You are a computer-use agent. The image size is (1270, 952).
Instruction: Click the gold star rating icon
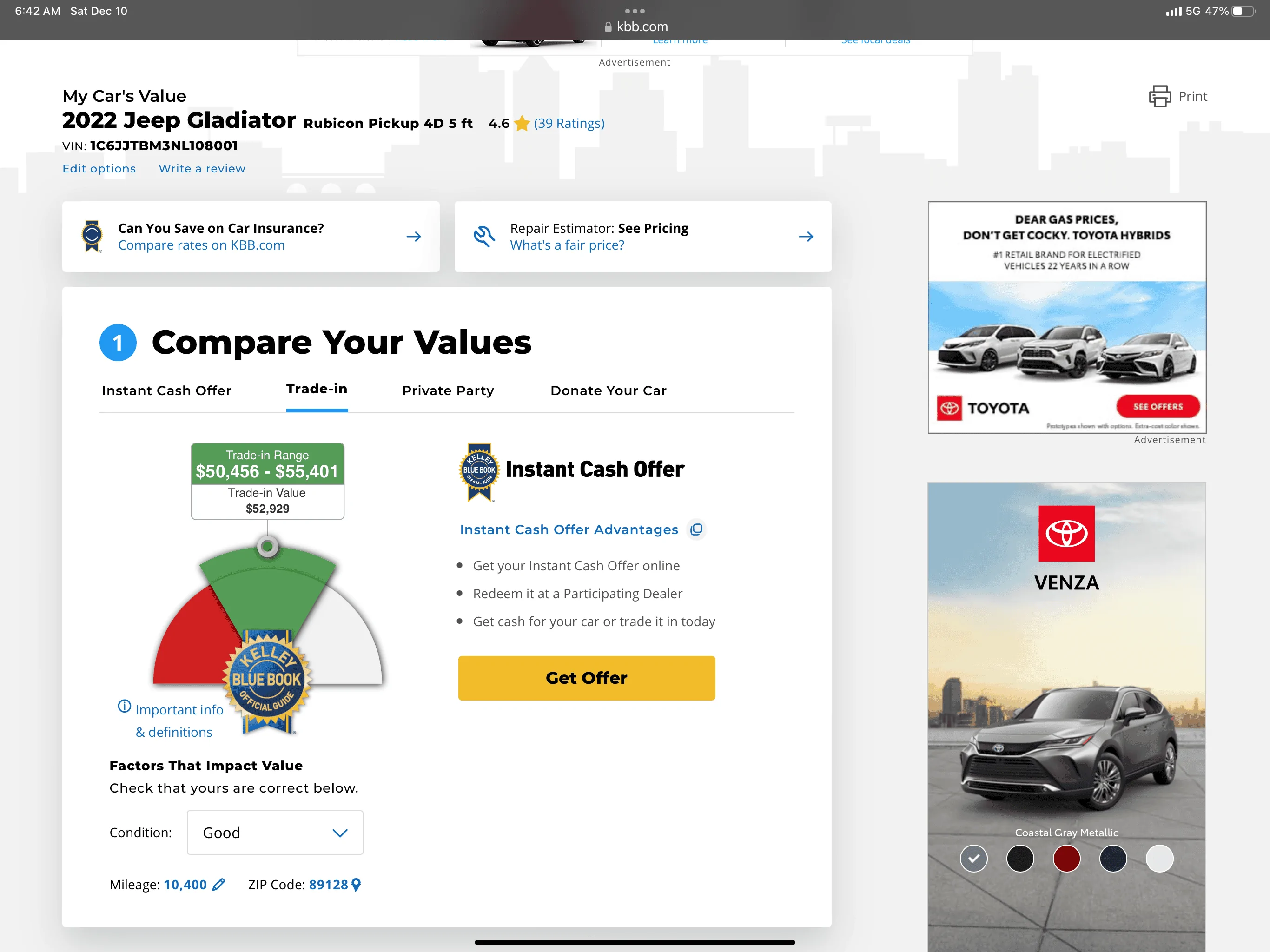522,124
